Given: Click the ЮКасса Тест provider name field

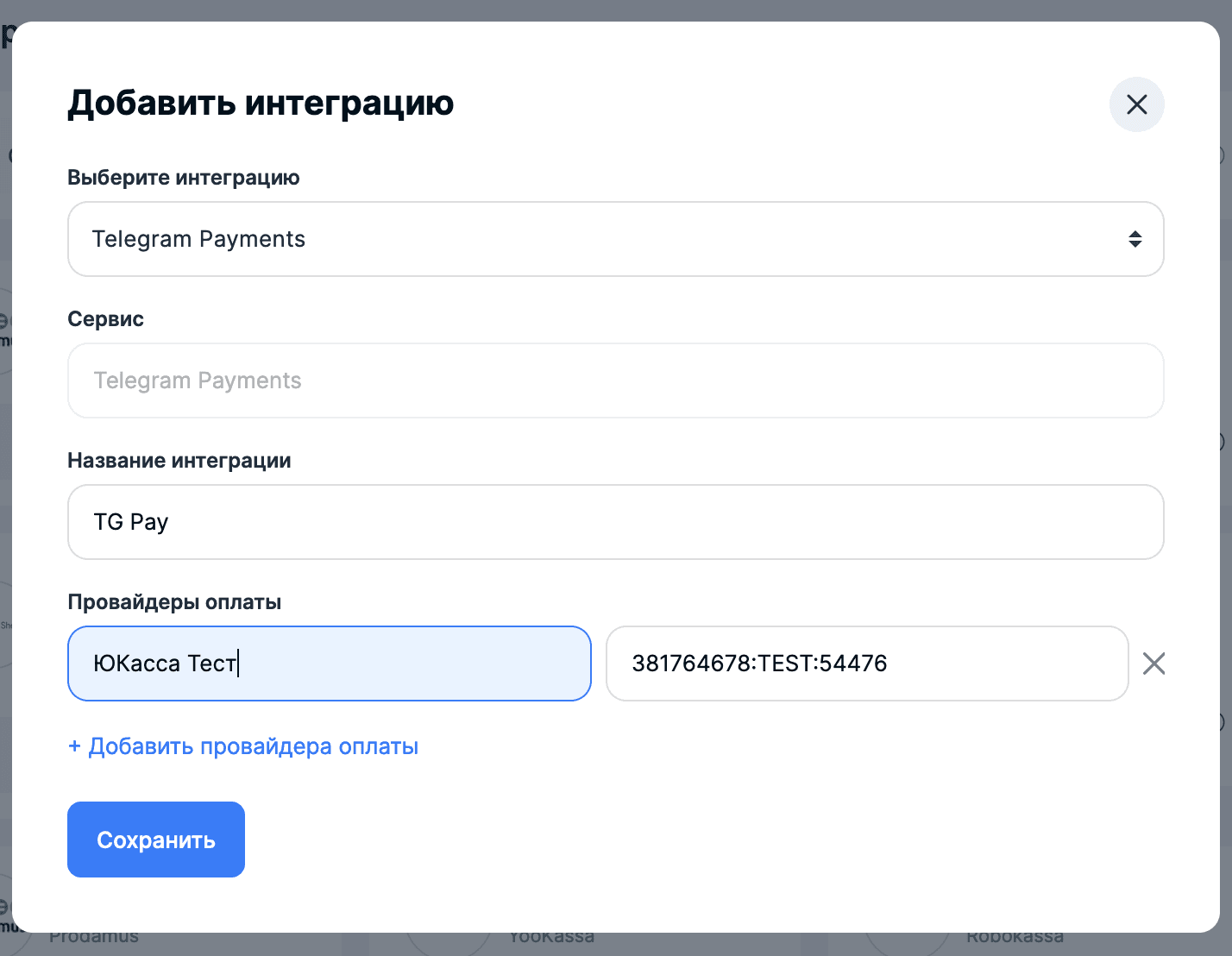Looking at the screenshot, I should click(329, 664).
